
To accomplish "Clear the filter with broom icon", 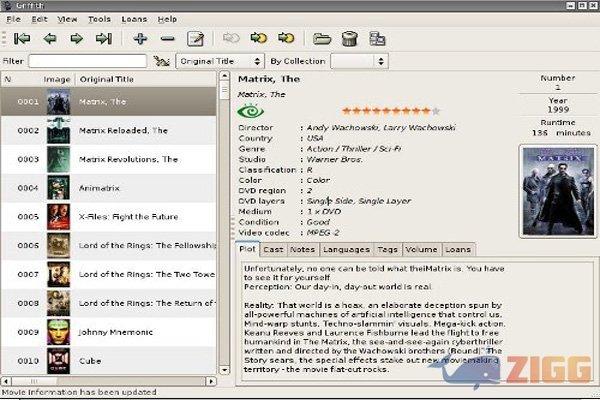I will 162,61.
